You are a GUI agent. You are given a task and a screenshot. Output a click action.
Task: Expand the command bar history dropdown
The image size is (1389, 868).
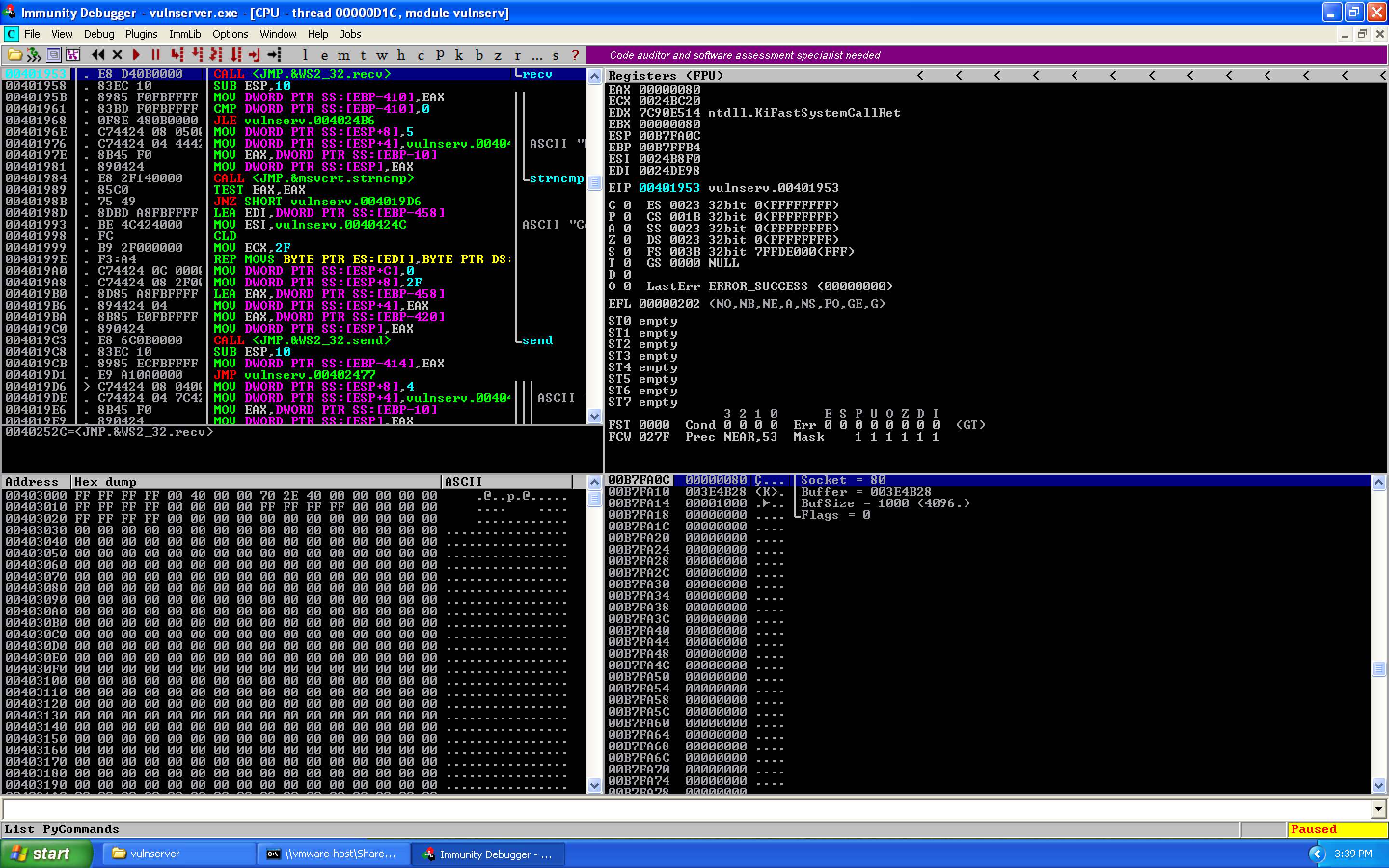click(x=1379, y=810)
